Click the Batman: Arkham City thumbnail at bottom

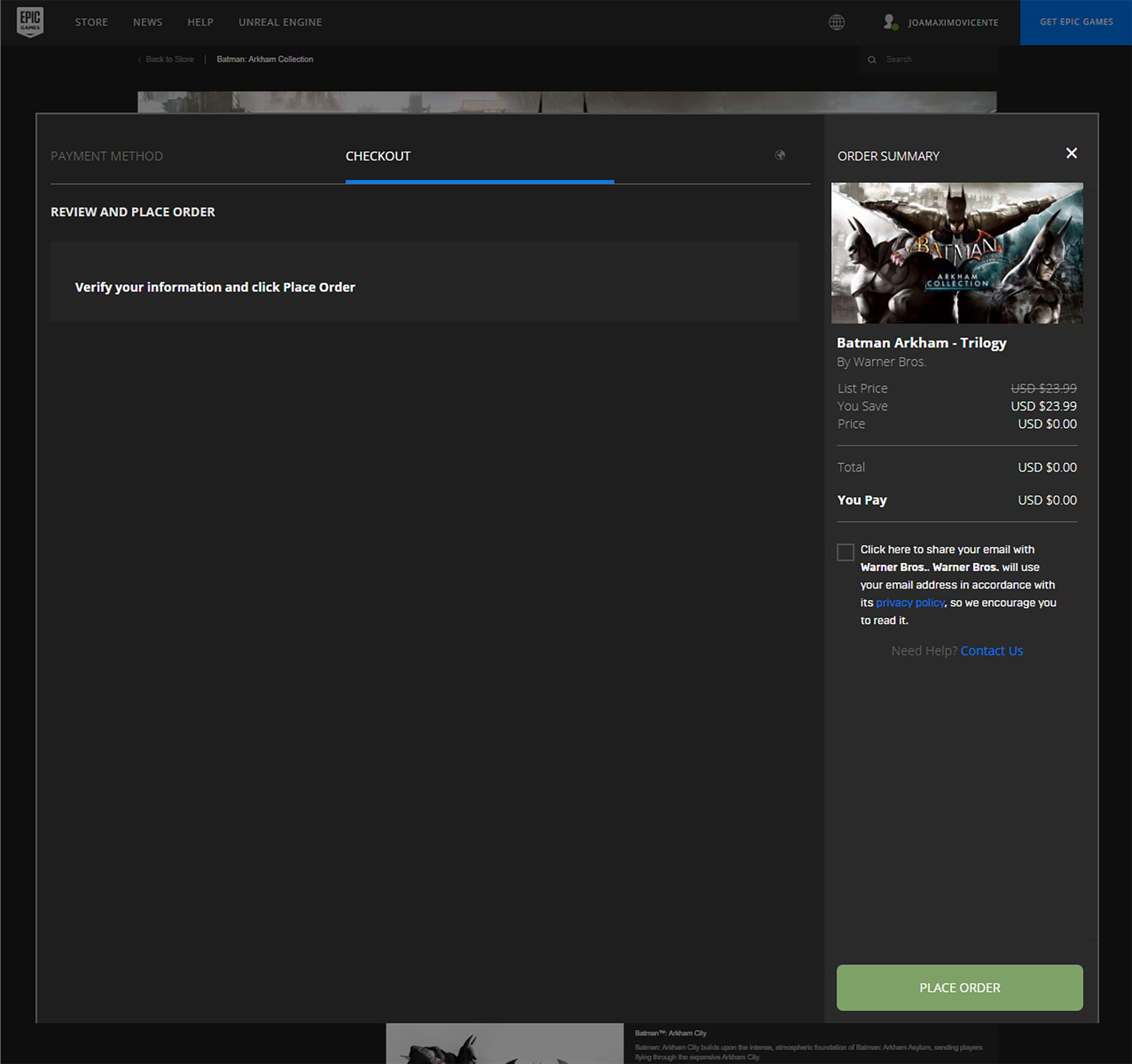click(x=505, y=1043)
